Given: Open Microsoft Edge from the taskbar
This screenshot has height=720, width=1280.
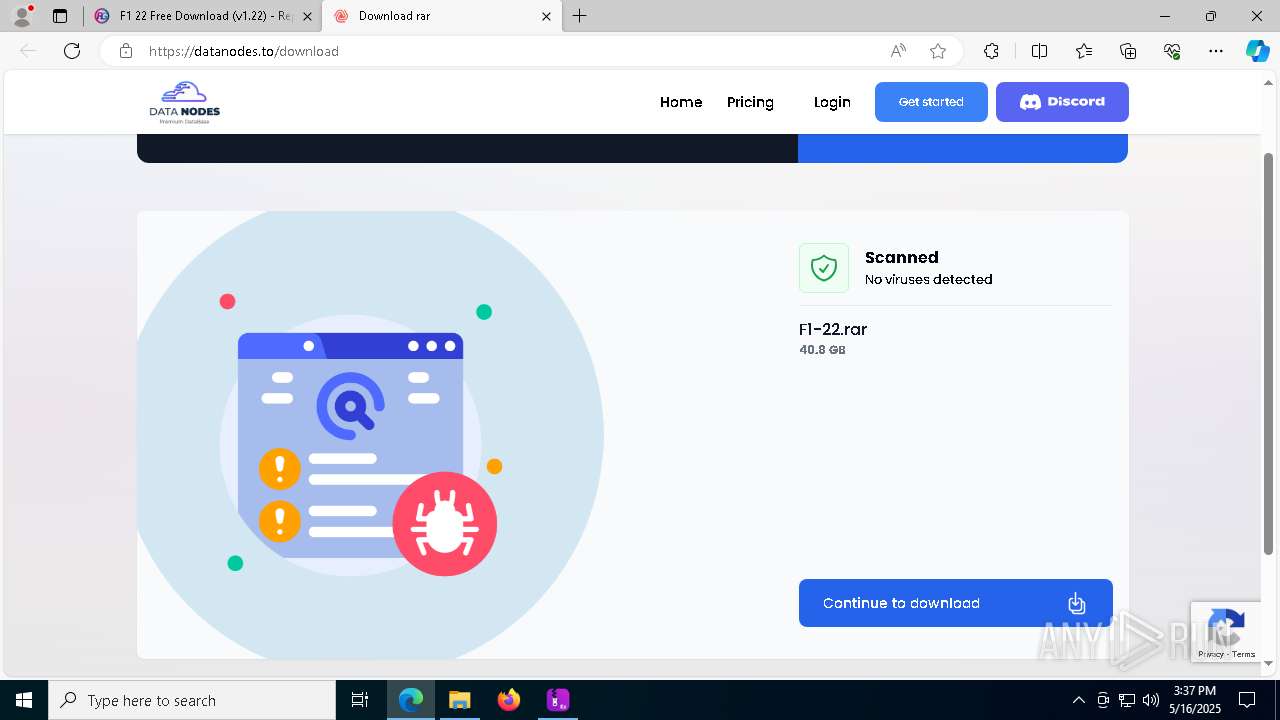Looking at the screenshot, I should 411,700.
